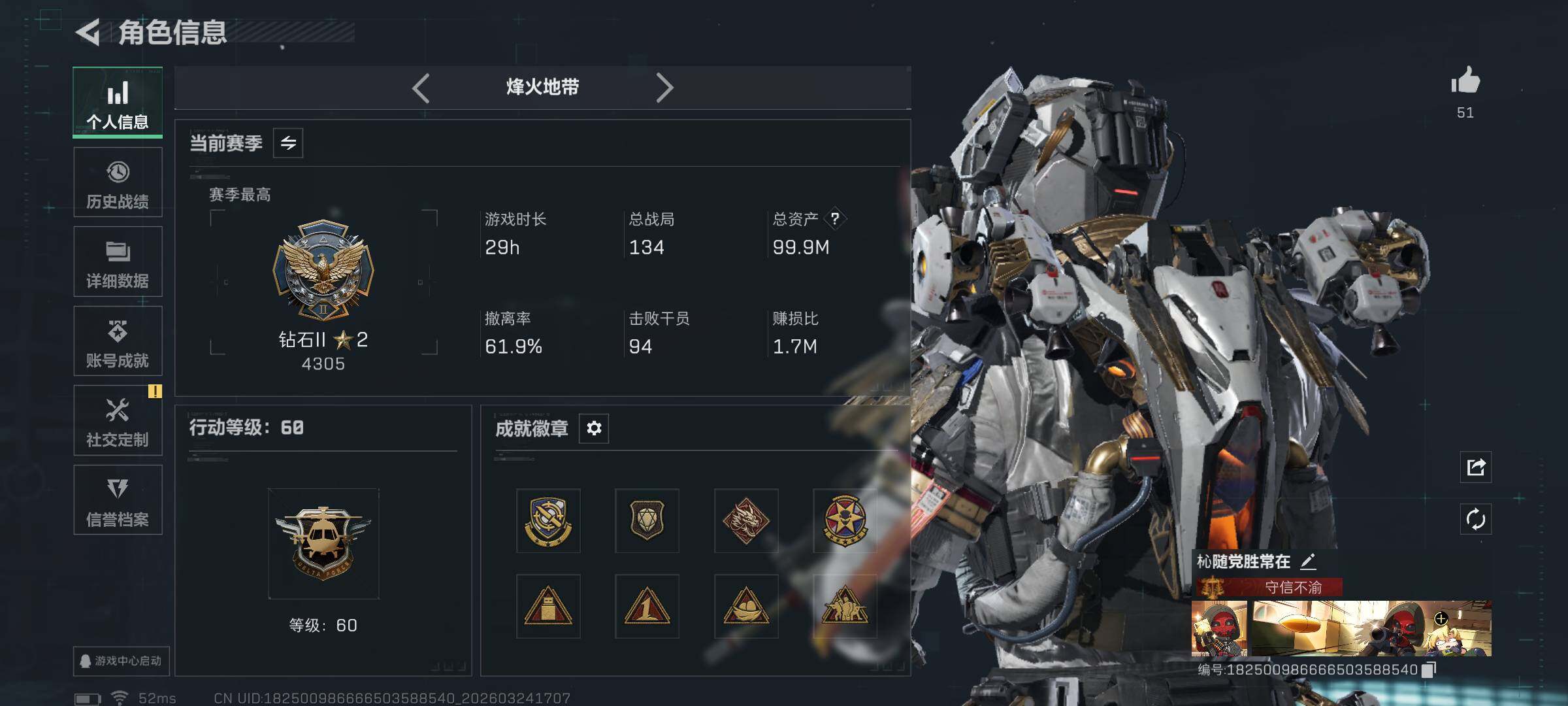Open the 账号成就 section
The height and width of the screenshot is (706, 1568).
pos(118,341)
